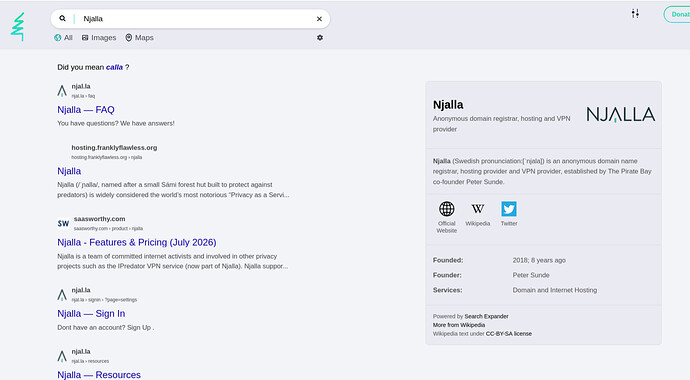
Task: Open the Twitter icon in infobox
Action: click(509, 209)
